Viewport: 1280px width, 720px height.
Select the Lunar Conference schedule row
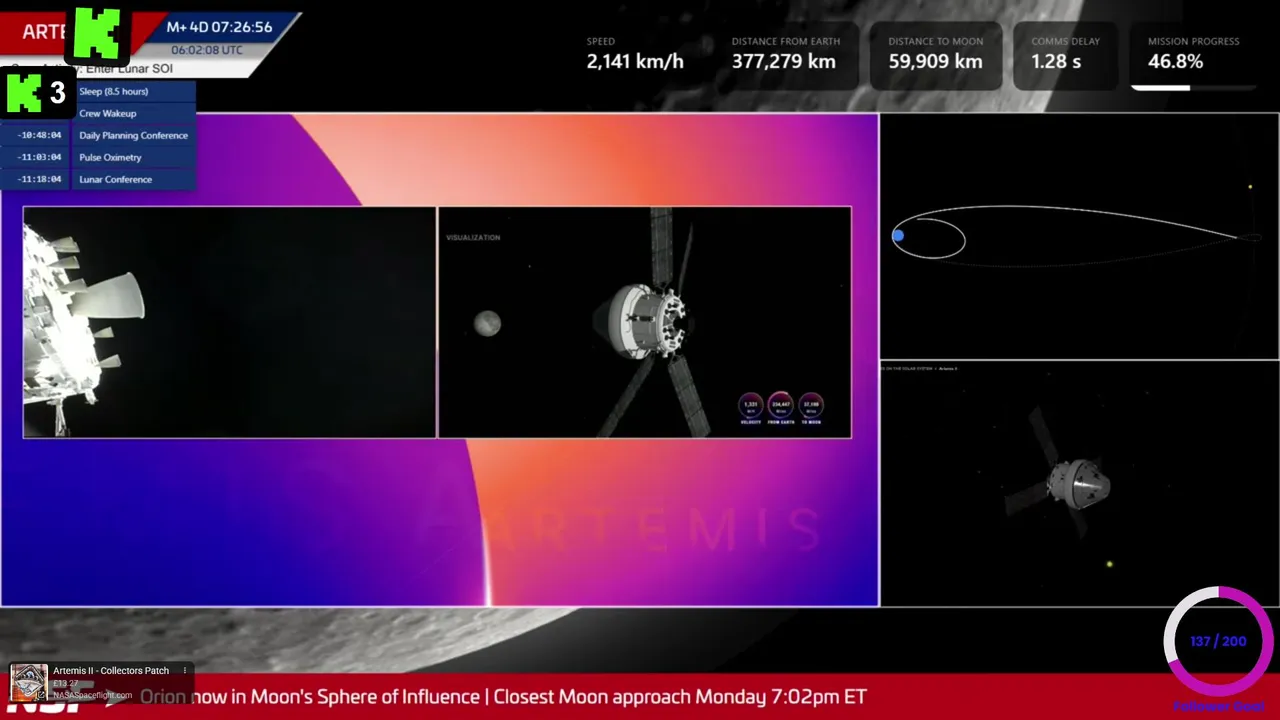pyautogui.click(x=136, y=179)
